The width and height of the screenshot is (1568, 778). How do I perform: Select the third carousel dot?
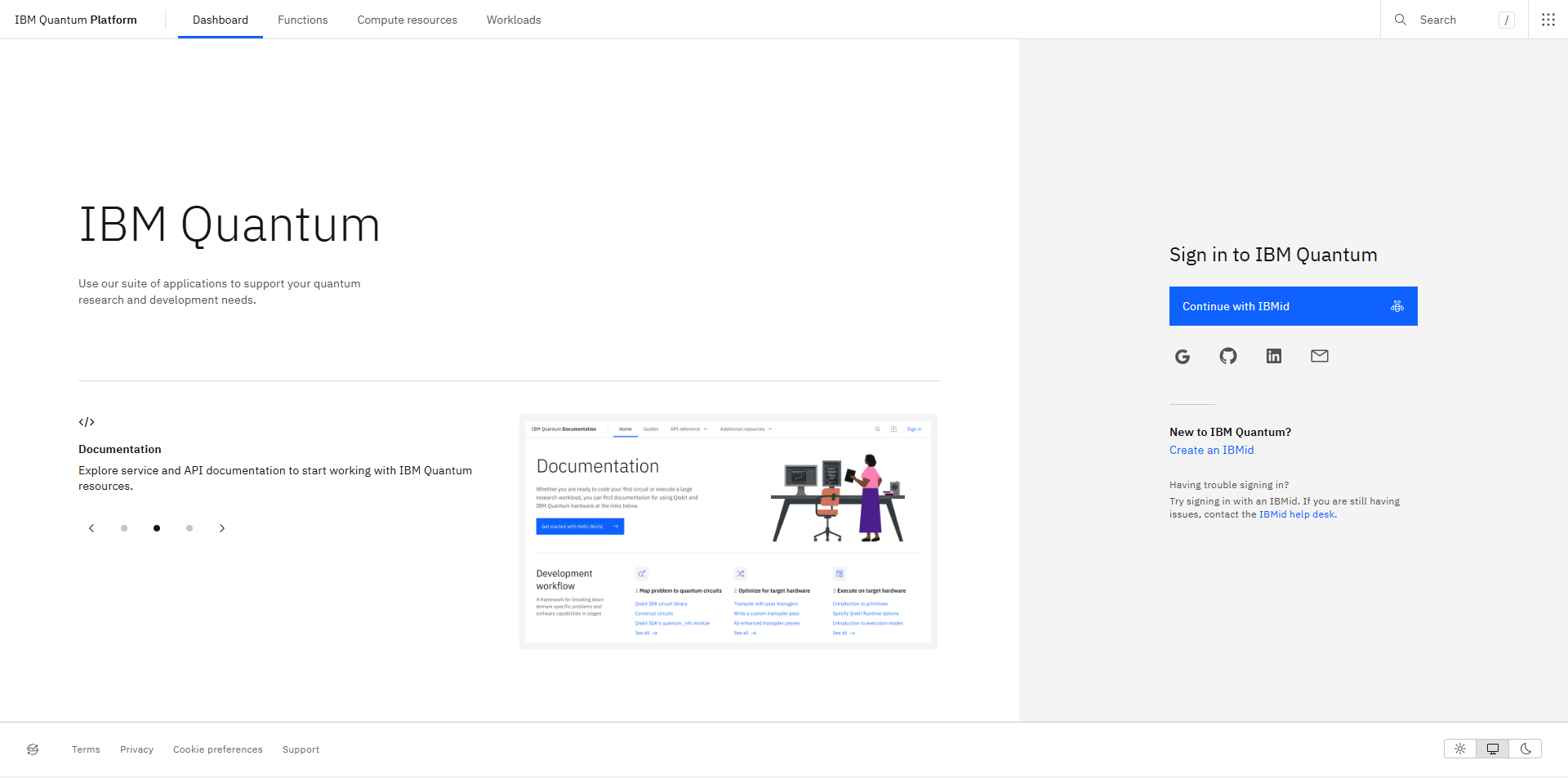click(189, 528)
